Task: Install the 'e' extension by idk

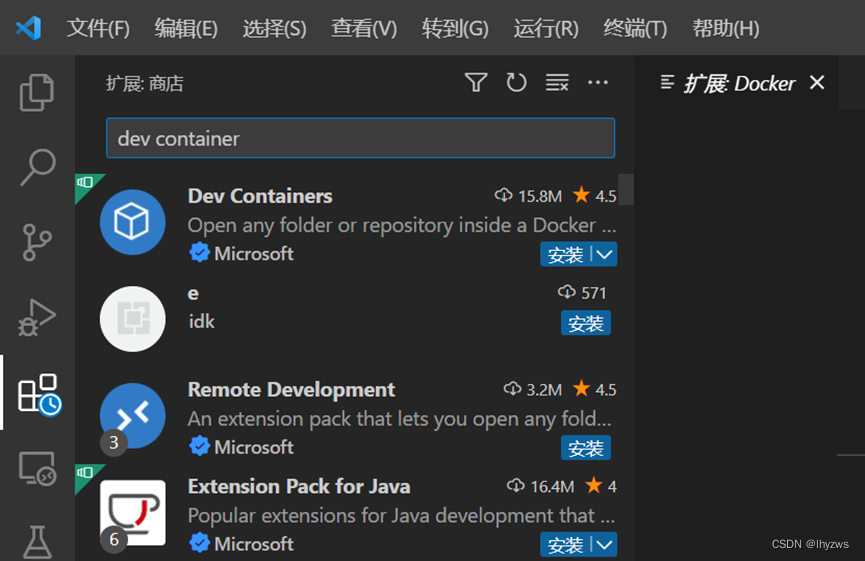Action: pyautogui.click(x=586, y=323)
